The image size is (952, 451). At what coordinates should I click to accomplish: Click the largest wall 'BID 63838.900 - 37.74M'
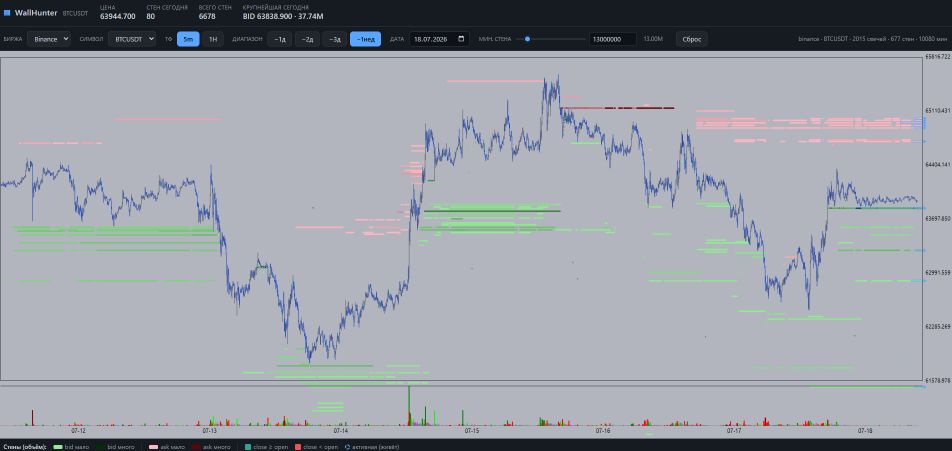click(283, 16)
